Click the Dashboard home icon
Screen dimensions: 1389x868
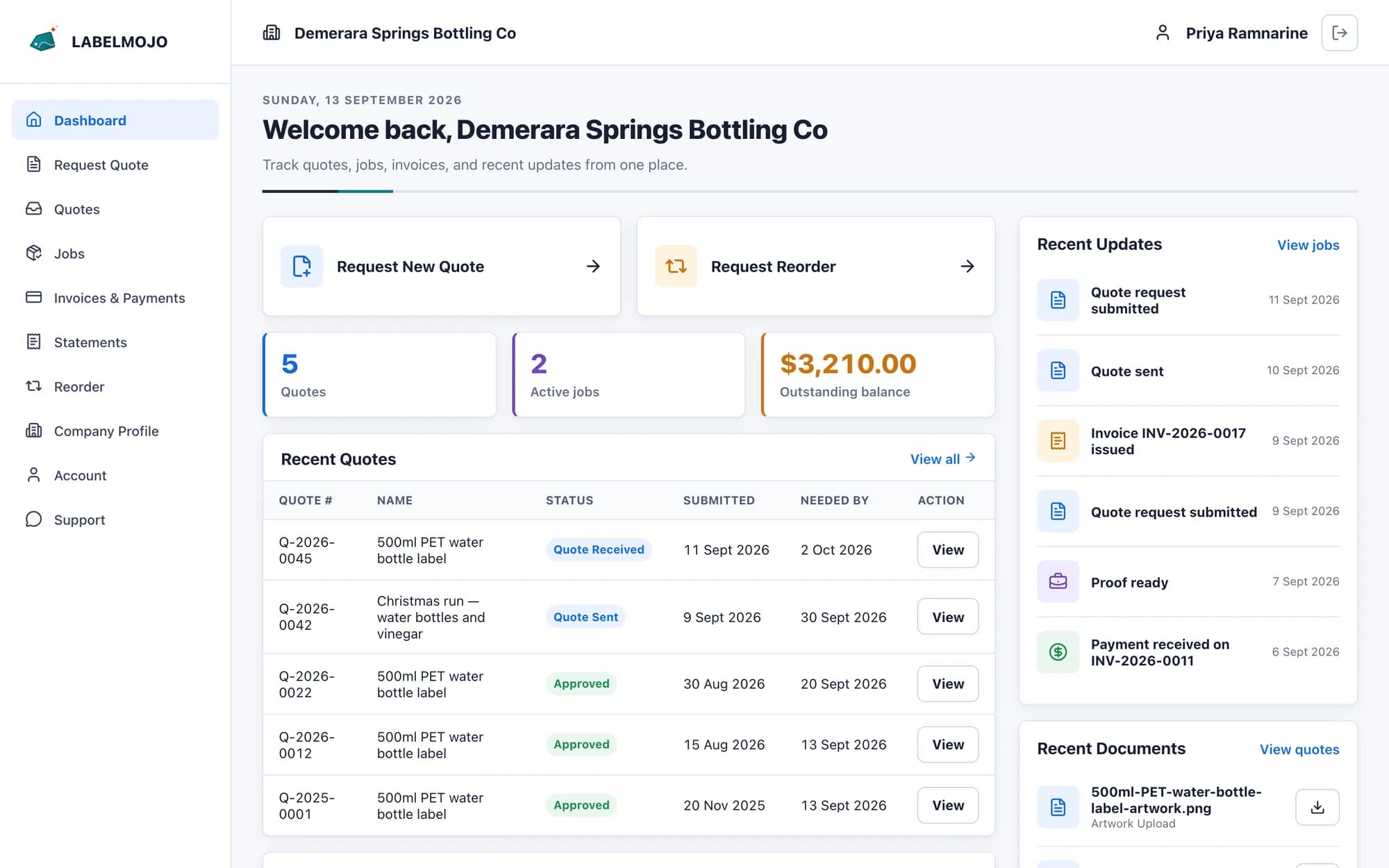(x=33, y=119)
